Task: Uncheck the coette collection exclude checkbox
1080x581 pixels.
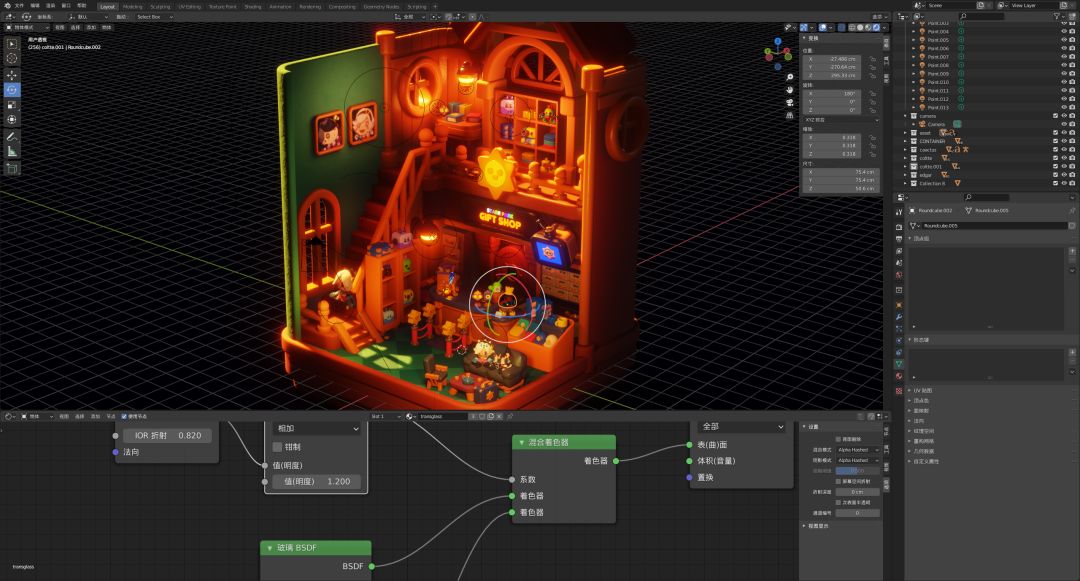Action: tap(1055, 158)
